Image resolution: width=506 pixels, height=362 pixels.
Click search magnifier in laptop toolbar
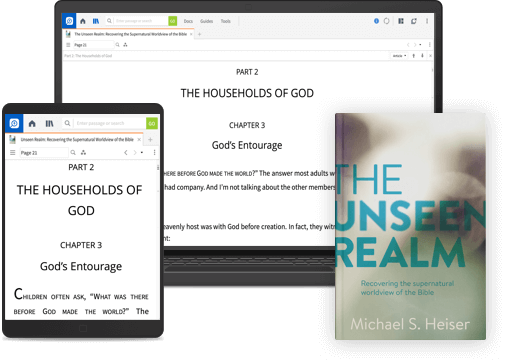[109, 21]
